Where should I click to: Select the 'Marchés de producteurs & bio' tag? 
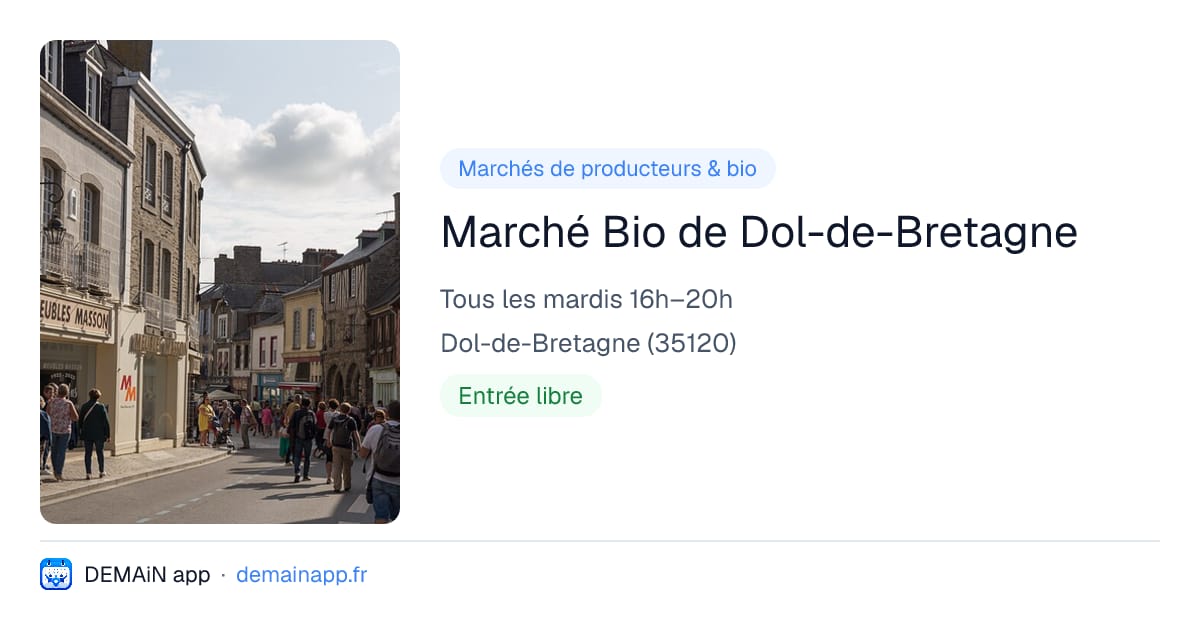point(607,169)
